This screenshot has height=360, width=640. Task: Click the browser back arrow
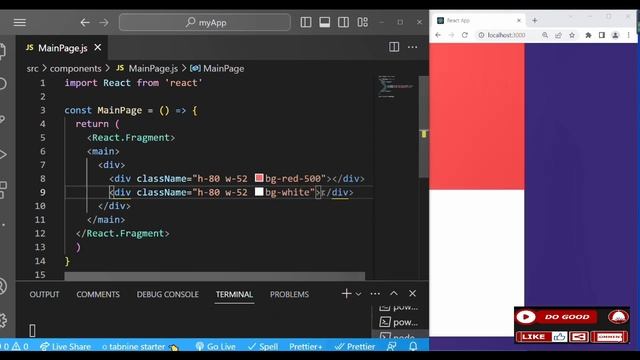pos(438,35)
